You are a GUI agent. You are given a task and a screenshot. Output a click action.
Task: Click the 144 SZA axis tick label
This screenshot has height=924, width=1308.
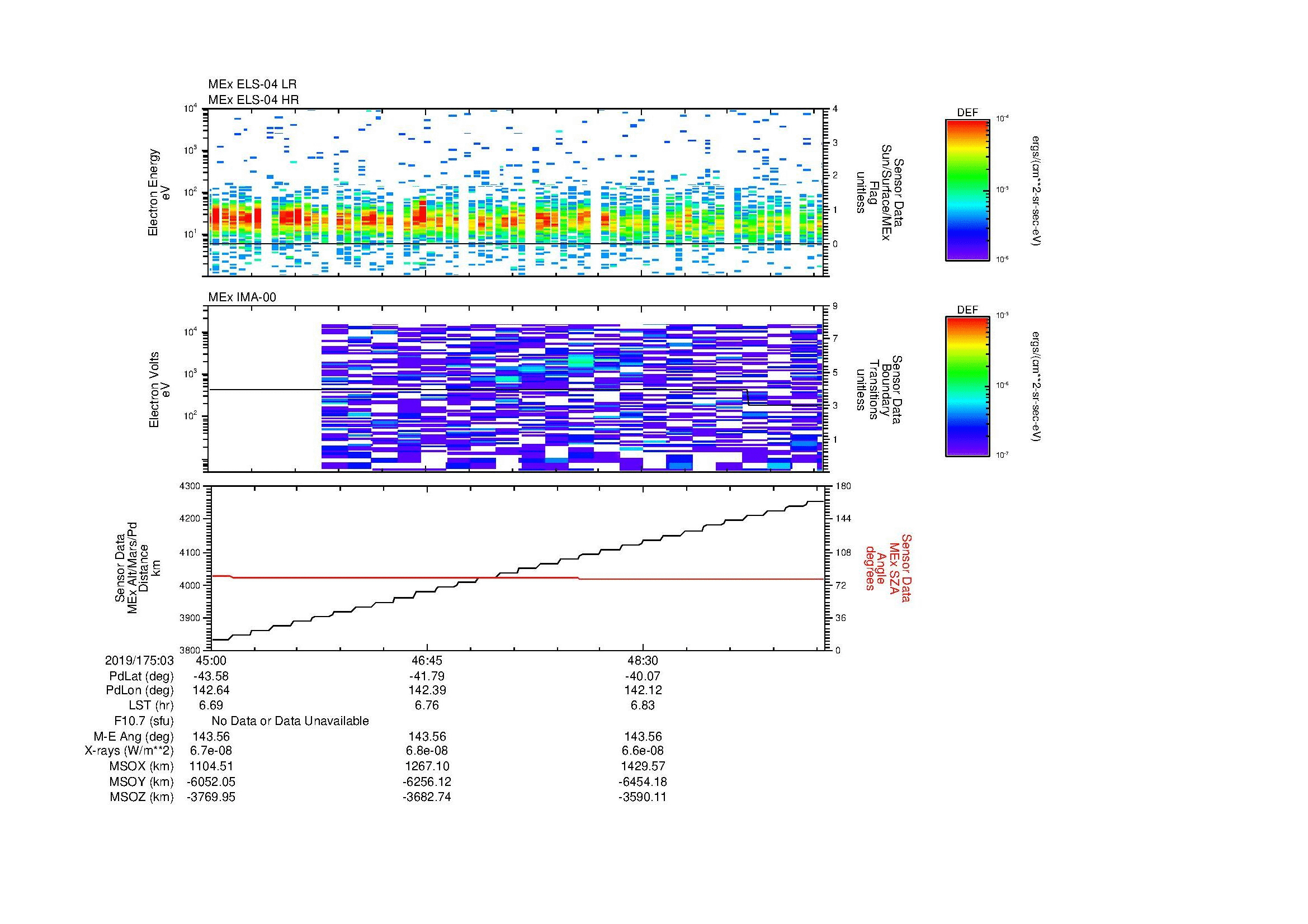pyautogui.click(x=843, y=519)
